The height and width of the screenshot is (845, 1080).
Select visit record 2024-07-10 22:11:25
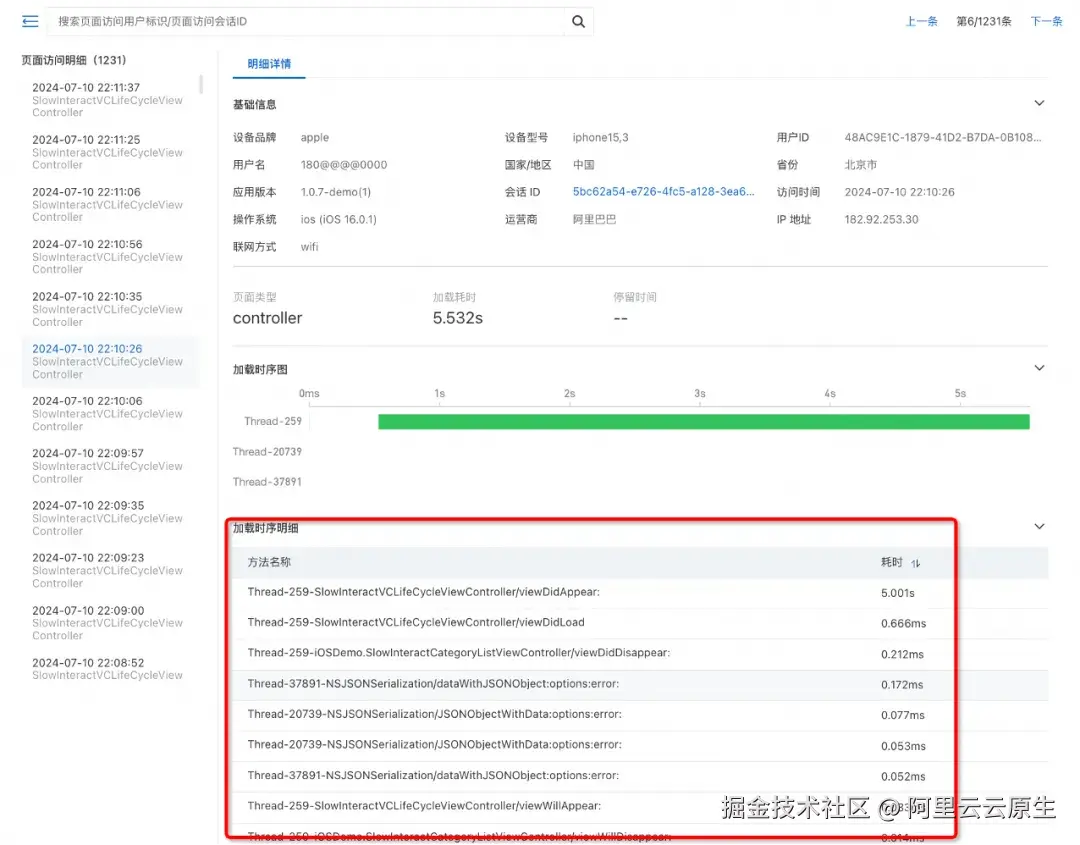pyautogui.click(x=110, y=152)
